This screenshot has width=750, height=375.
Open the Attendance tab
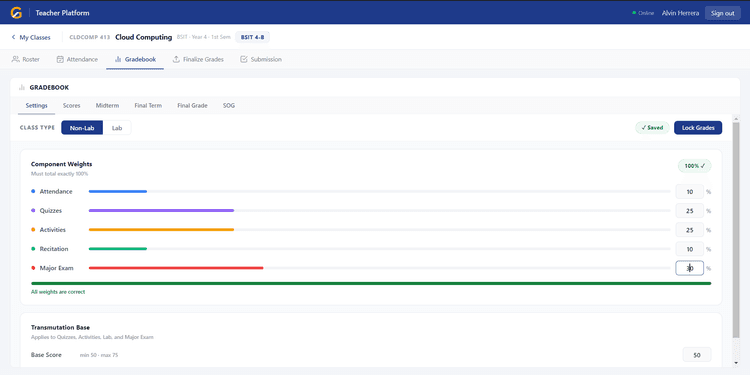click(77, 59)
